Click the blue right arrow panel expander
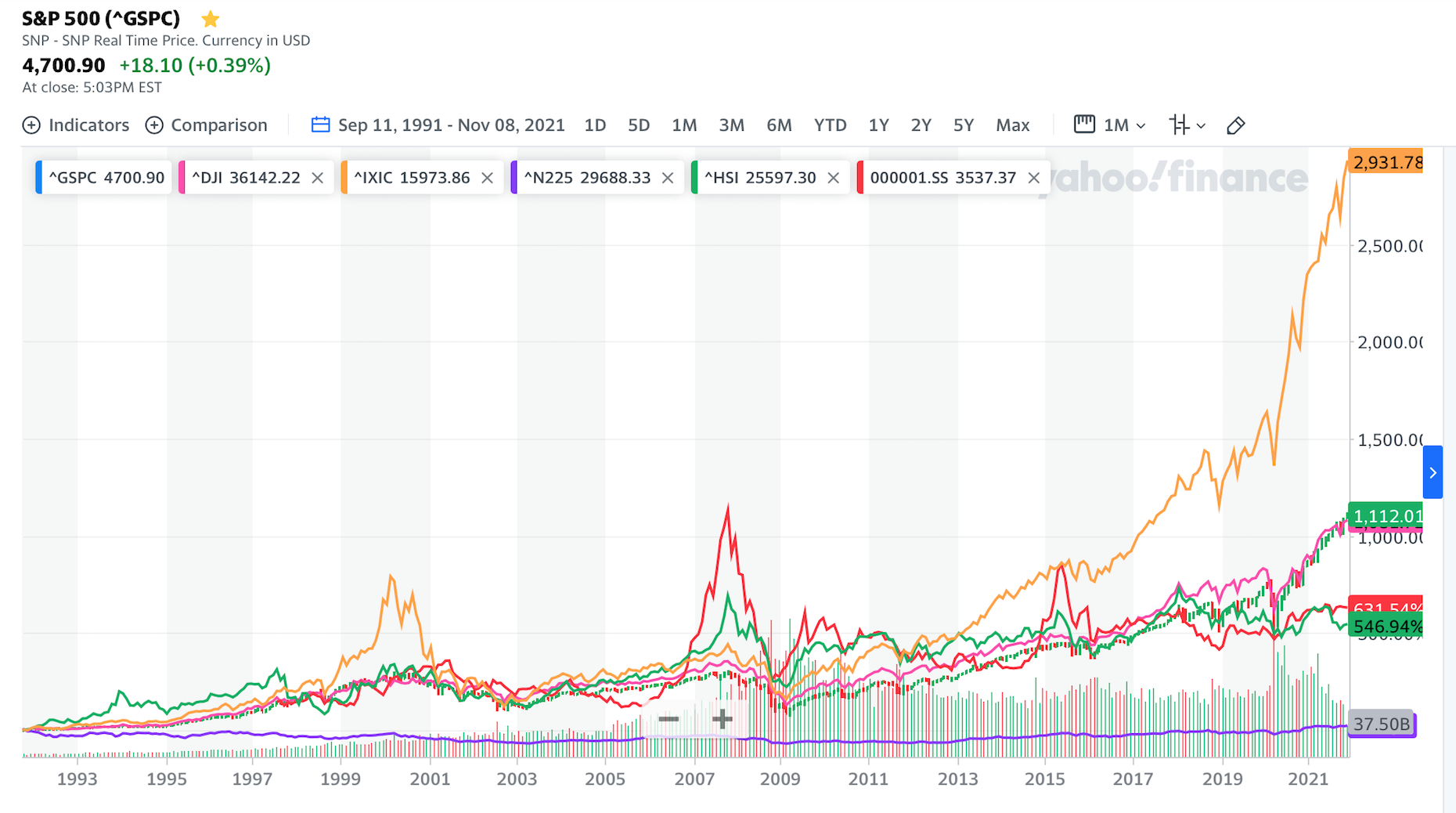 click(x=1433, y=472)
